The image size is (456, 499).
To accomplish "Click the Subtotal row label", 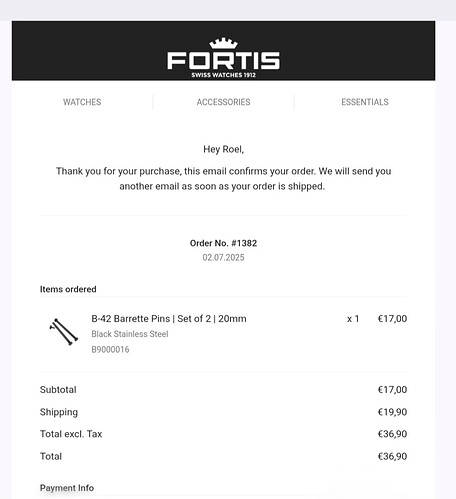I will tap(58, 390).
